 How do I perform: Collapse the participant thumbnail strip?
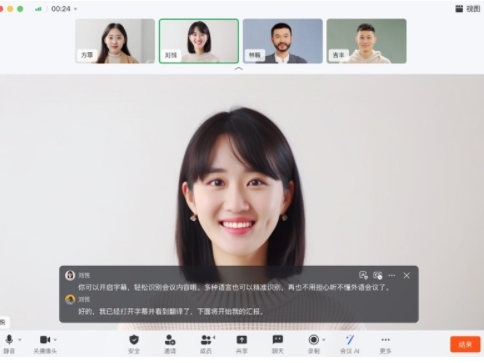click(239, 69)
